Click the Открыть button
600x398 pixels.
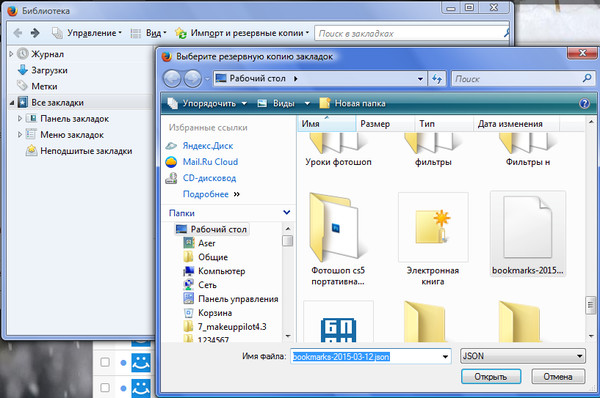coord(491,377)
